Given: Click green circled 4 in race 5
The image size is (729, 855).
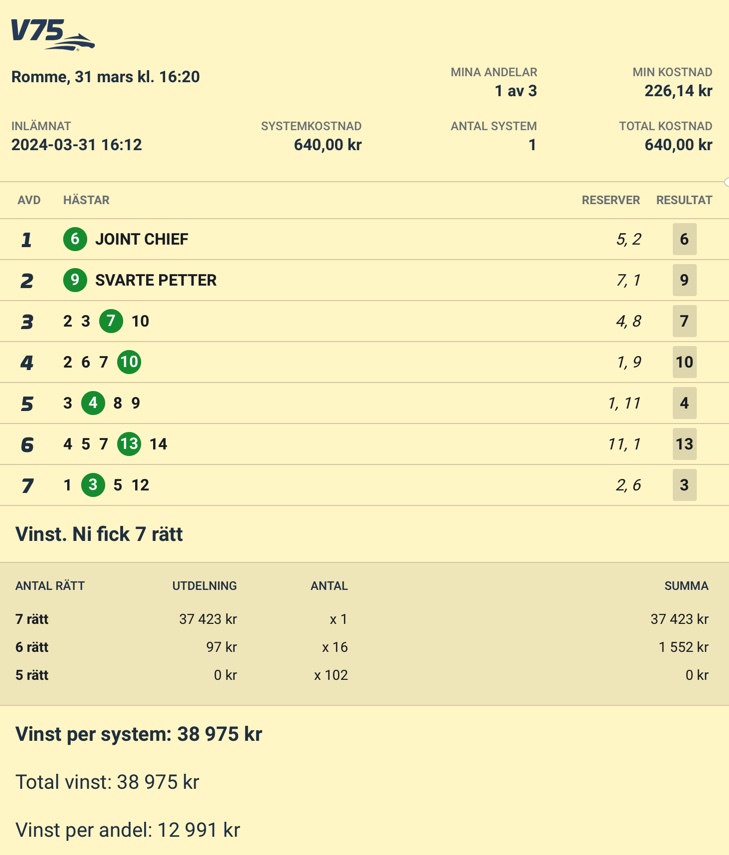Looking at the screenshot, I should tap(93, 403).
